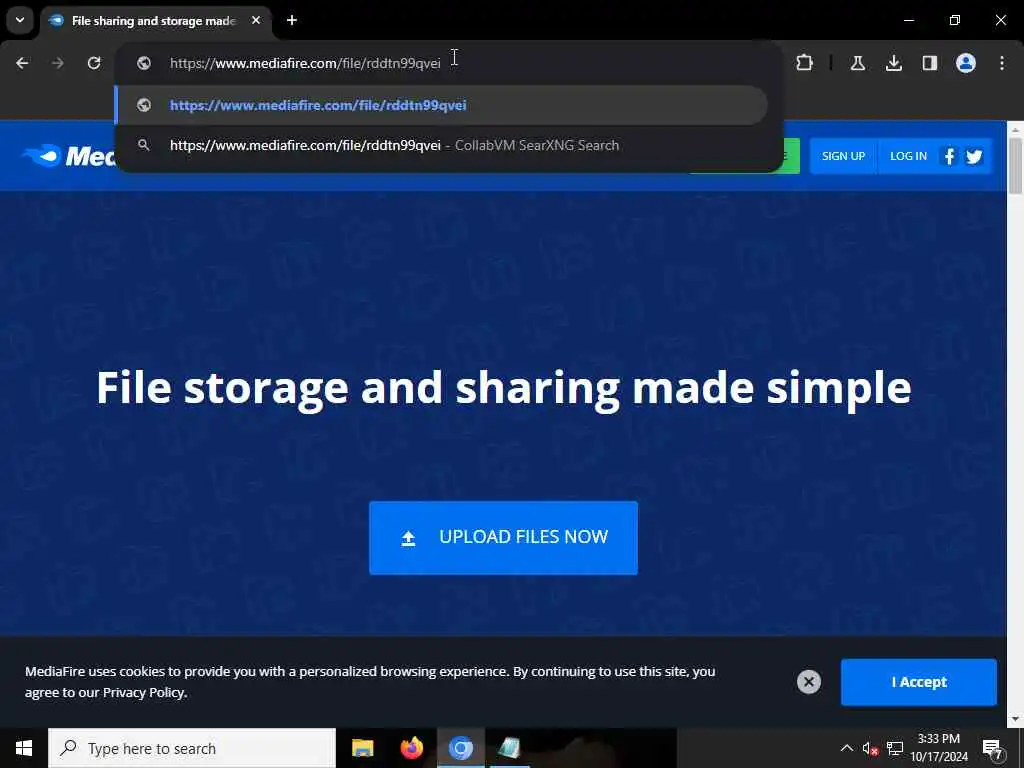The width and height of the screenshot is (1024, 768).
Task: Click the browser forward arrow
Action: coord(57,63)
